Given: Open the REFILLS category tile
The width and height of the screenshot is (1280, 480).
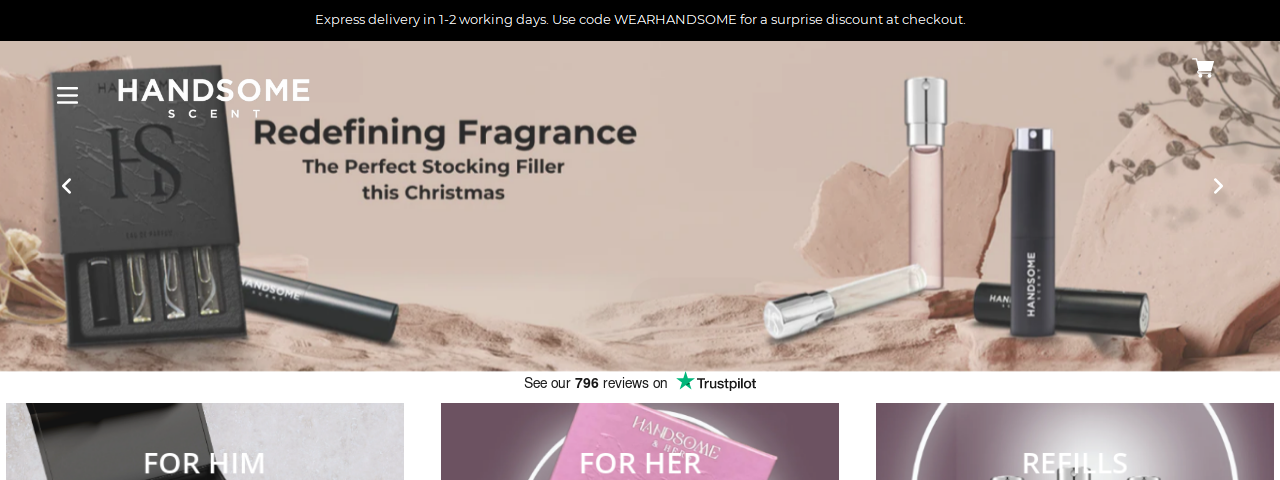Looking at the screenshot, I should tap(1075, 442).
